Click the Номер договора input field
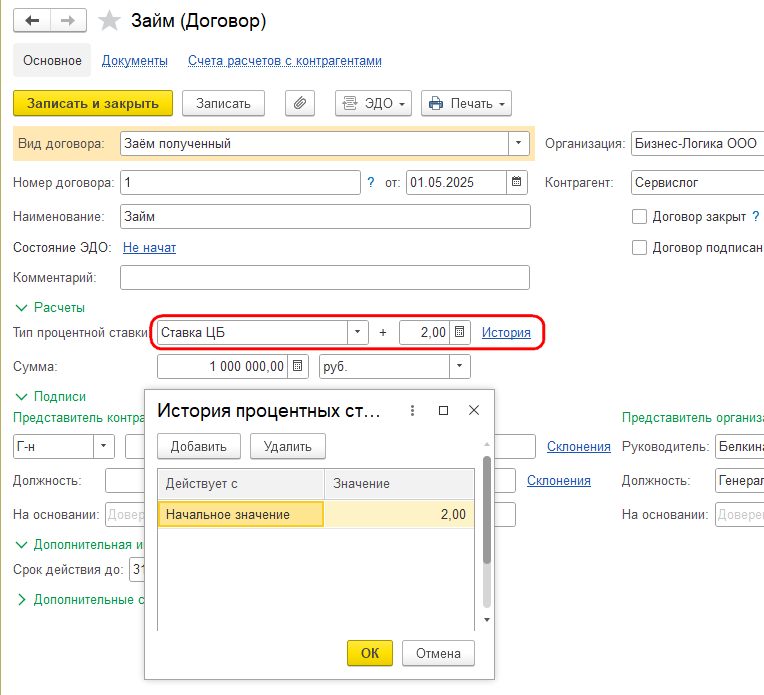Image resolution: width=764 pixels, height=695 pixels. pyautogui.click(x=240, y=182)
